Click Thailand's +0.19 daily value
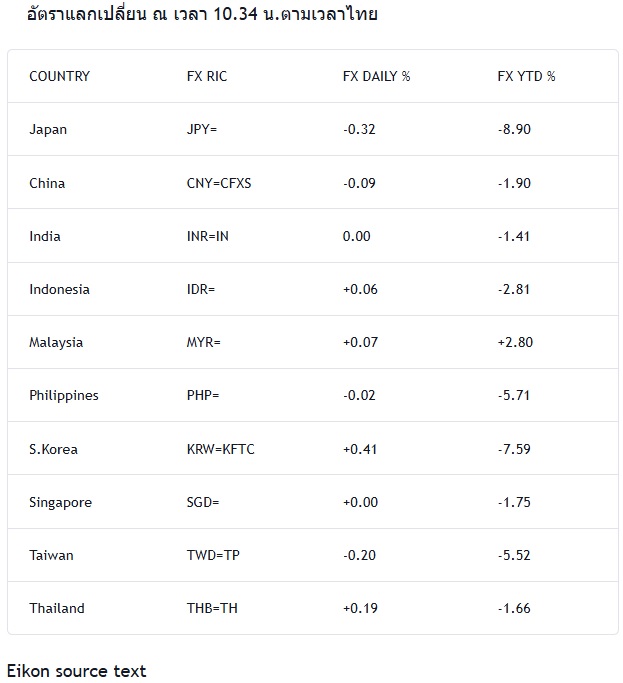This screenshot has width=623, height=683. 360,608
